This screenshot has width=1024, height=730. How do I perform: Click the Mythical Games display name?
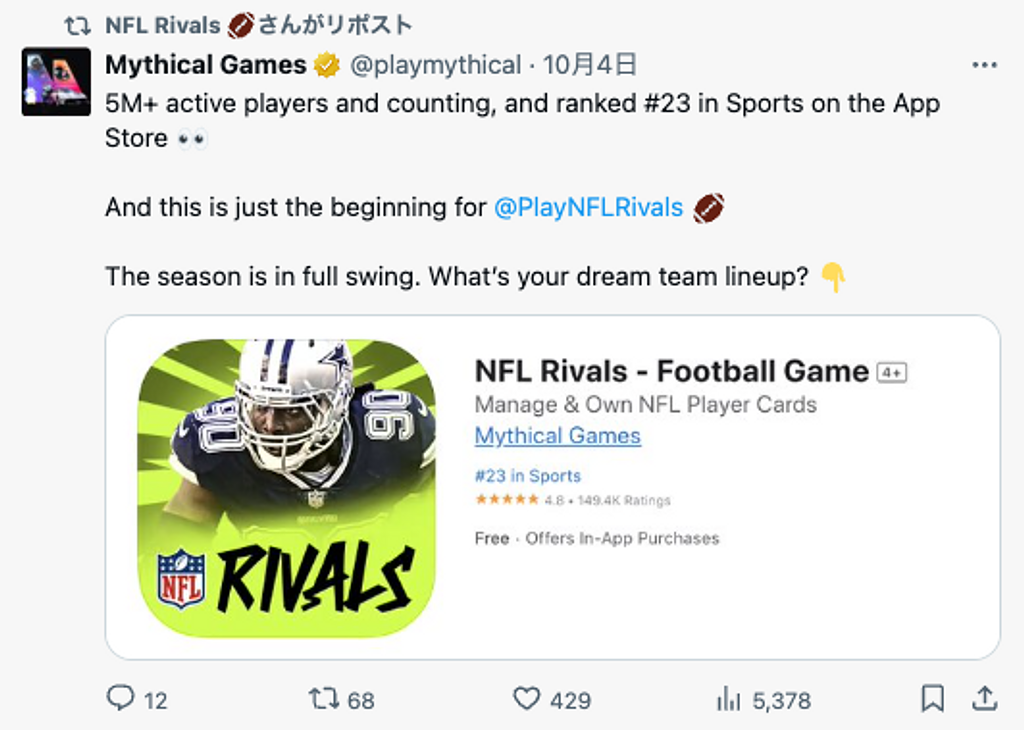pos(206,66)
